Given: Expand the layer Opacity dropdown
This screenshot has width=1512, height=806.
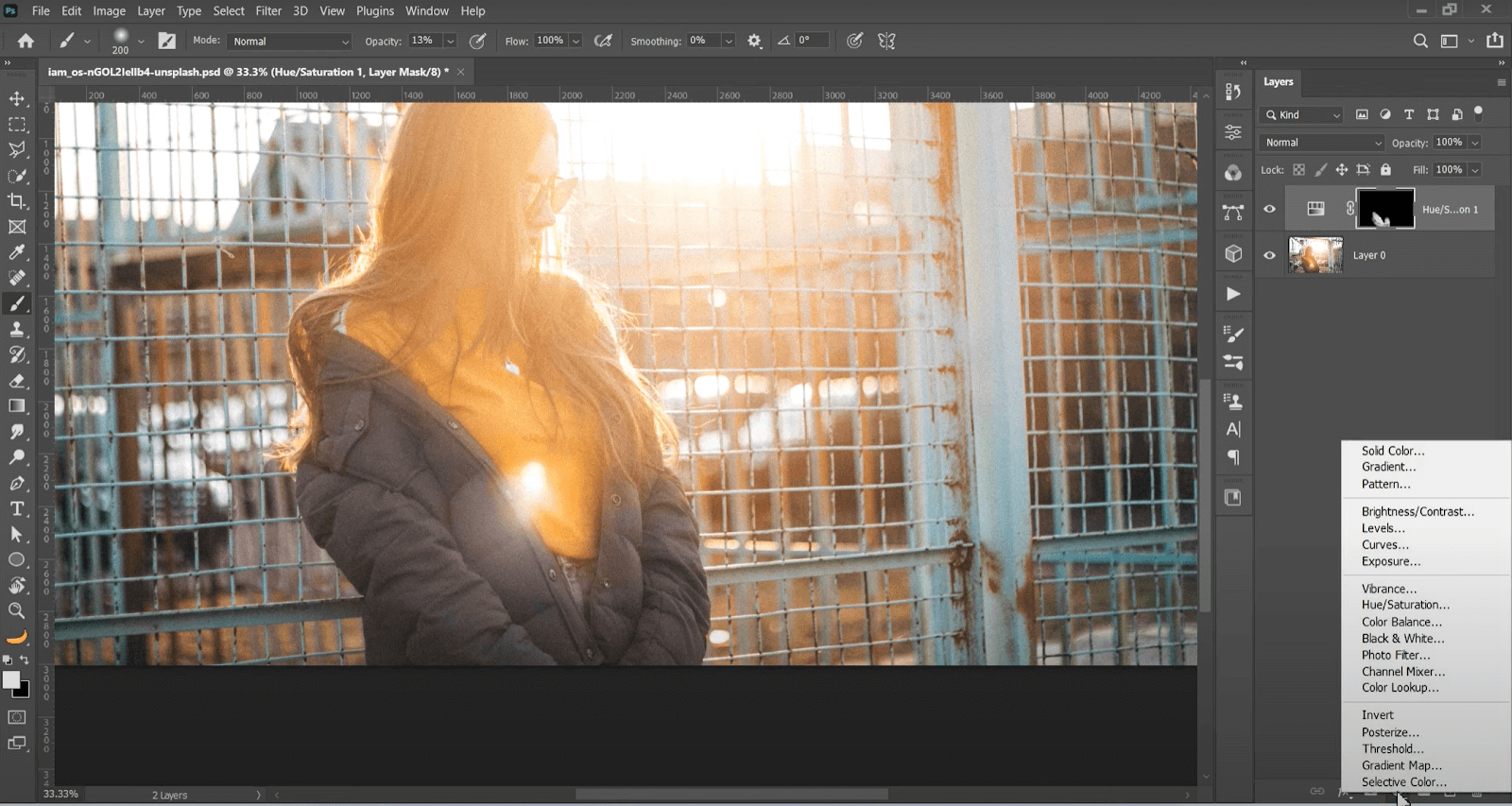Looking at the screenshot, I should [x=1474, y=143].
